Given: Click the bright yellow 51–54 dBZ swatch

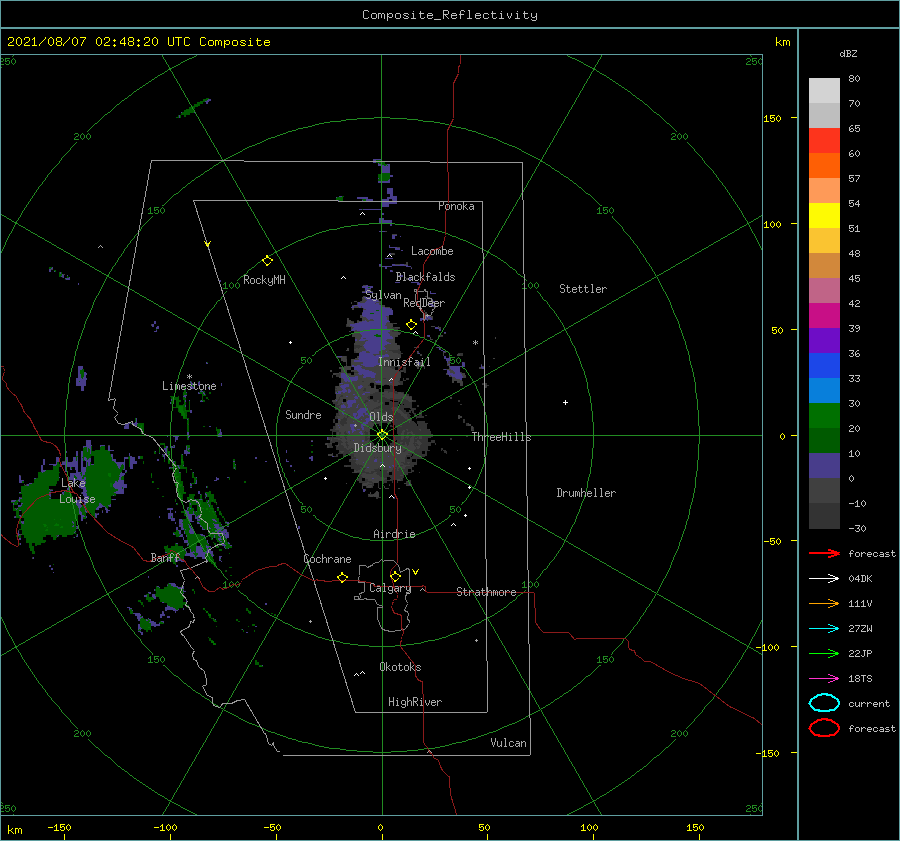Looking at the screenshot, I should tap(824, 215).
